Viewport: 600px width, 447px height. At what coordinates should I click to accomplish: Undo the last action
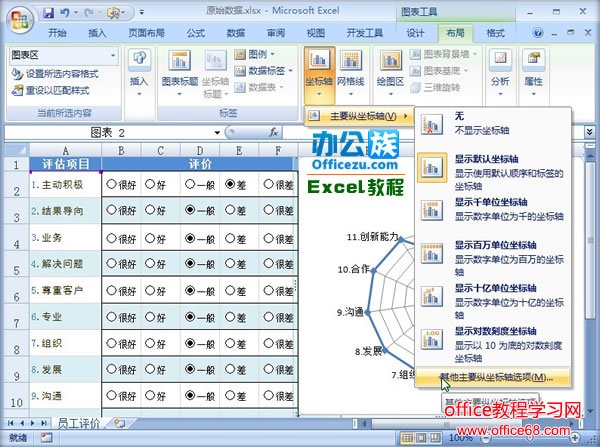pos(64,13)
